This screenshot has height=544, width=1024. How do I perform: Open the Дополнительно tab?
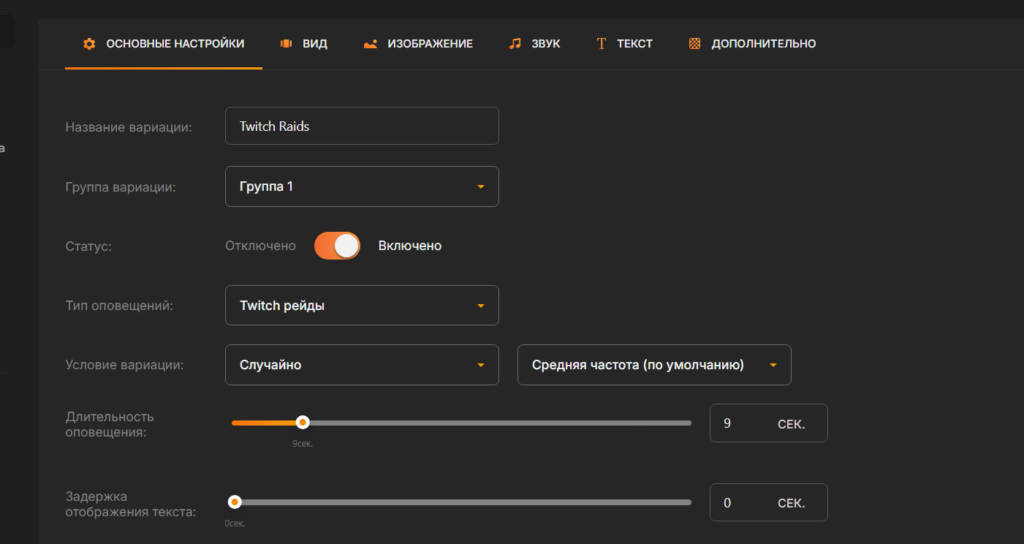pyautogui.click(x=752, y=44)
